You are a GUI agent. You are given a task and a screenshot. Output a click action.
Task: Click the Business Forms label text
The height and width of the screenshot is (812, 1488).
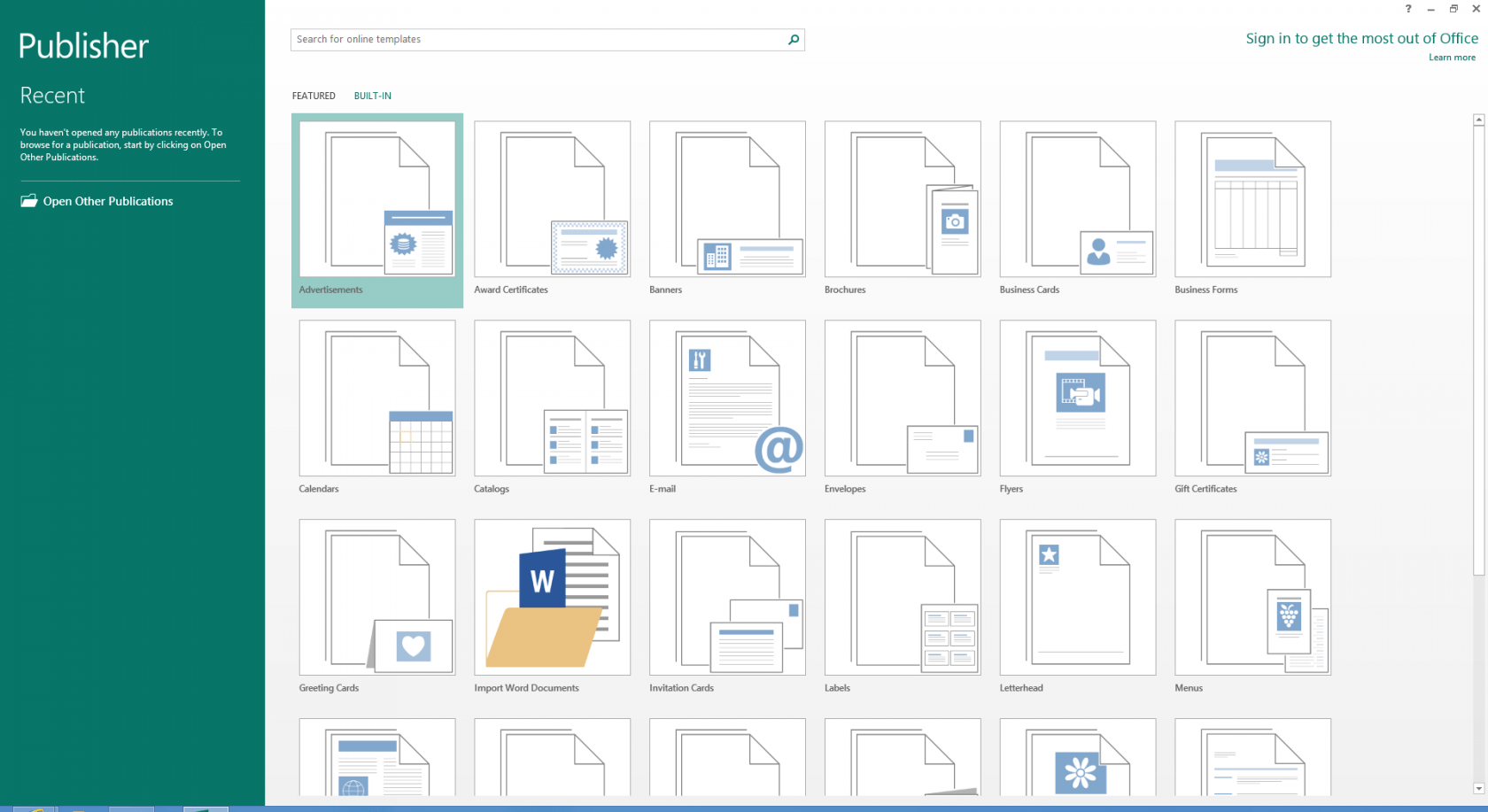[x=1206, y=290]
